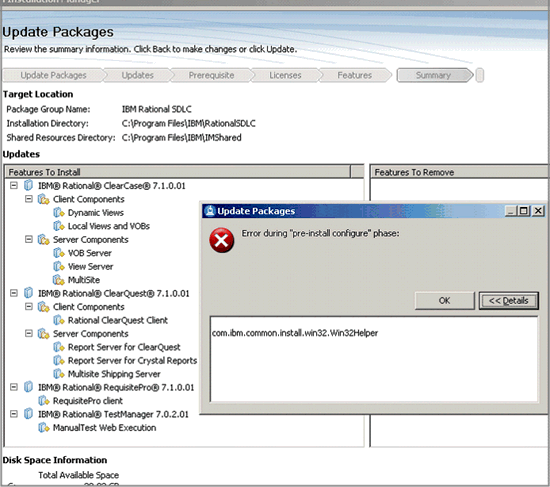This screenshot has width=550, height=487.
Task: Collapse Client Components under ClearCase
Action: coord(29,199)
